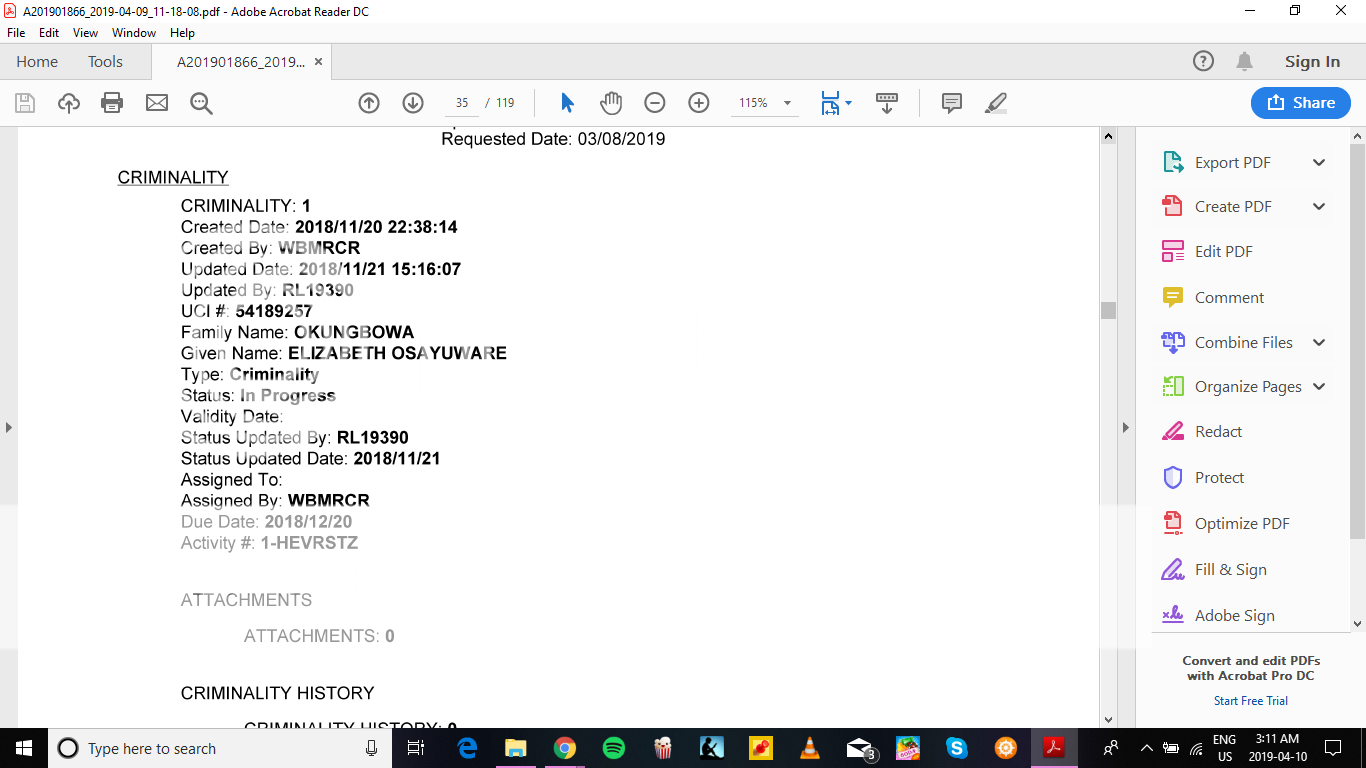Collapse the right tools pane arrow
The width and height of the screenshot is (1366, 768).
1125,428
